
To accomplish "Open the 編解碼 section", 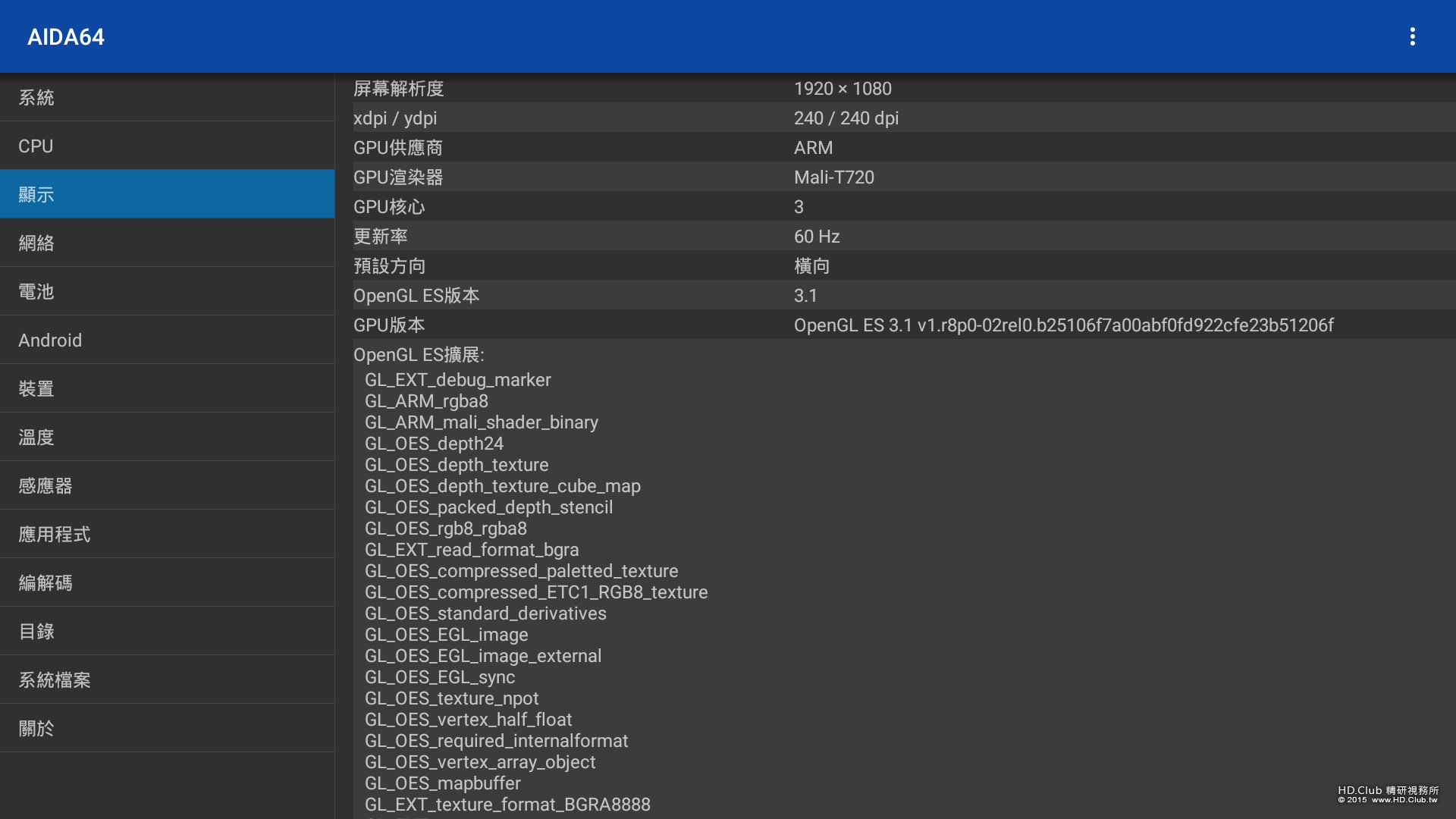I will 167,582.
